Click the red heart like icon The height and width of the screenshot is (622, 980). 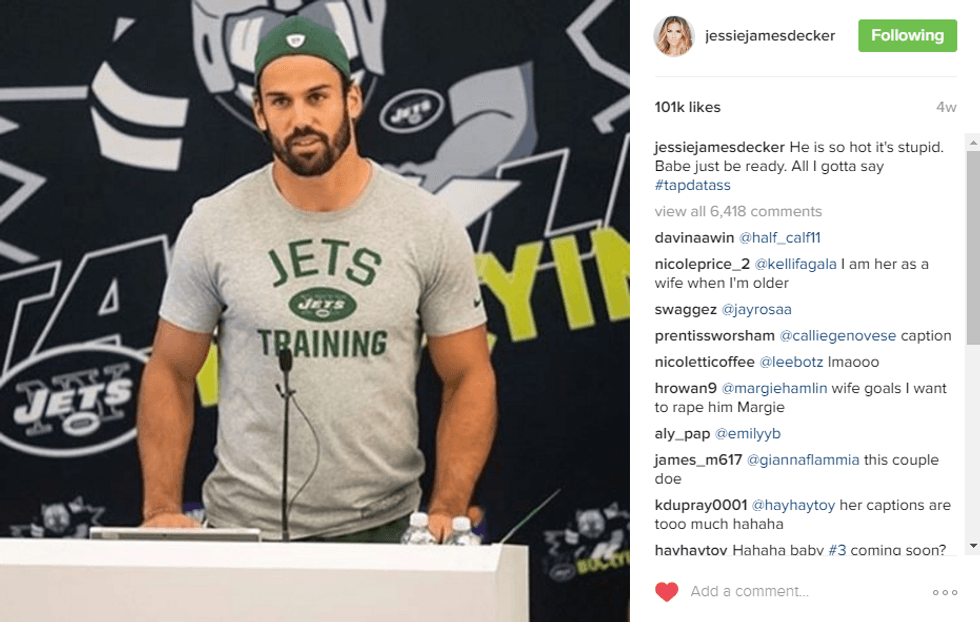coord(666,591)
